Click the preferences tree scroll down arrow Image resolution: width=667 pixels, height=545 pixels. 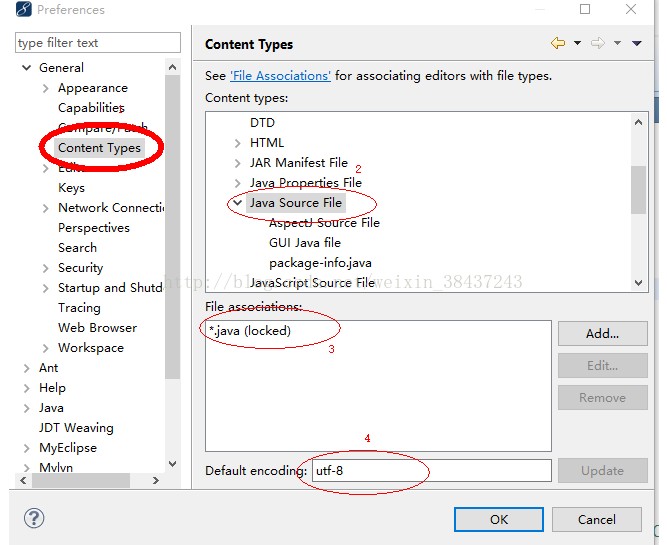[x=172, y=464]
